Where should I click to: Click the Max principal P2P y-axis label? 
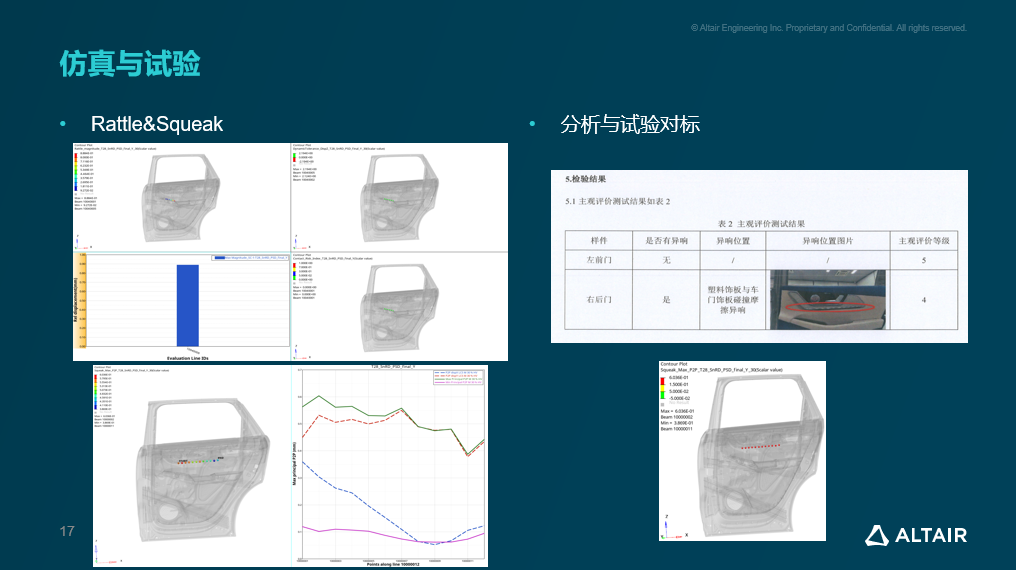(295, 463)
